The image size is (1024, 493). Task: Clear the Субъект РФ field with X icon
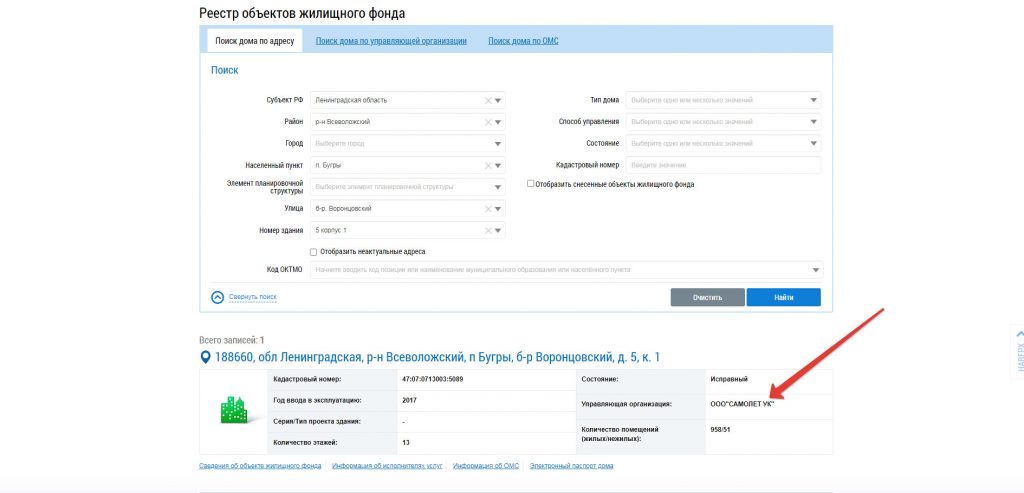[487, 101]
